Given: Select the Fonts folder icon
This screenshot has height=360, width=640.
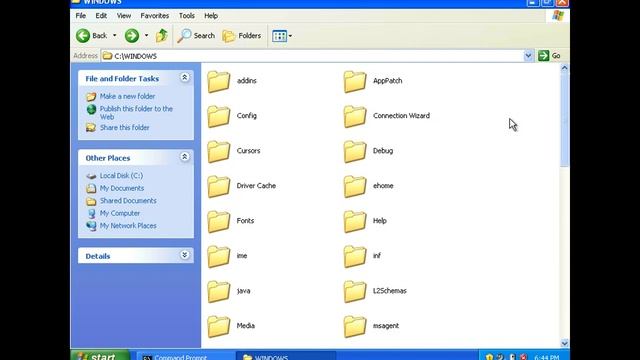Looking at the screenshot, I should (x=219, y=222).
